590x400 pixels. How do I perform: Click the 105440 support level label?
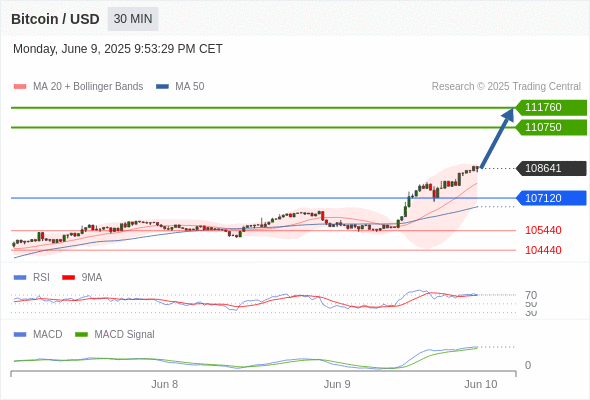point(543,230)
